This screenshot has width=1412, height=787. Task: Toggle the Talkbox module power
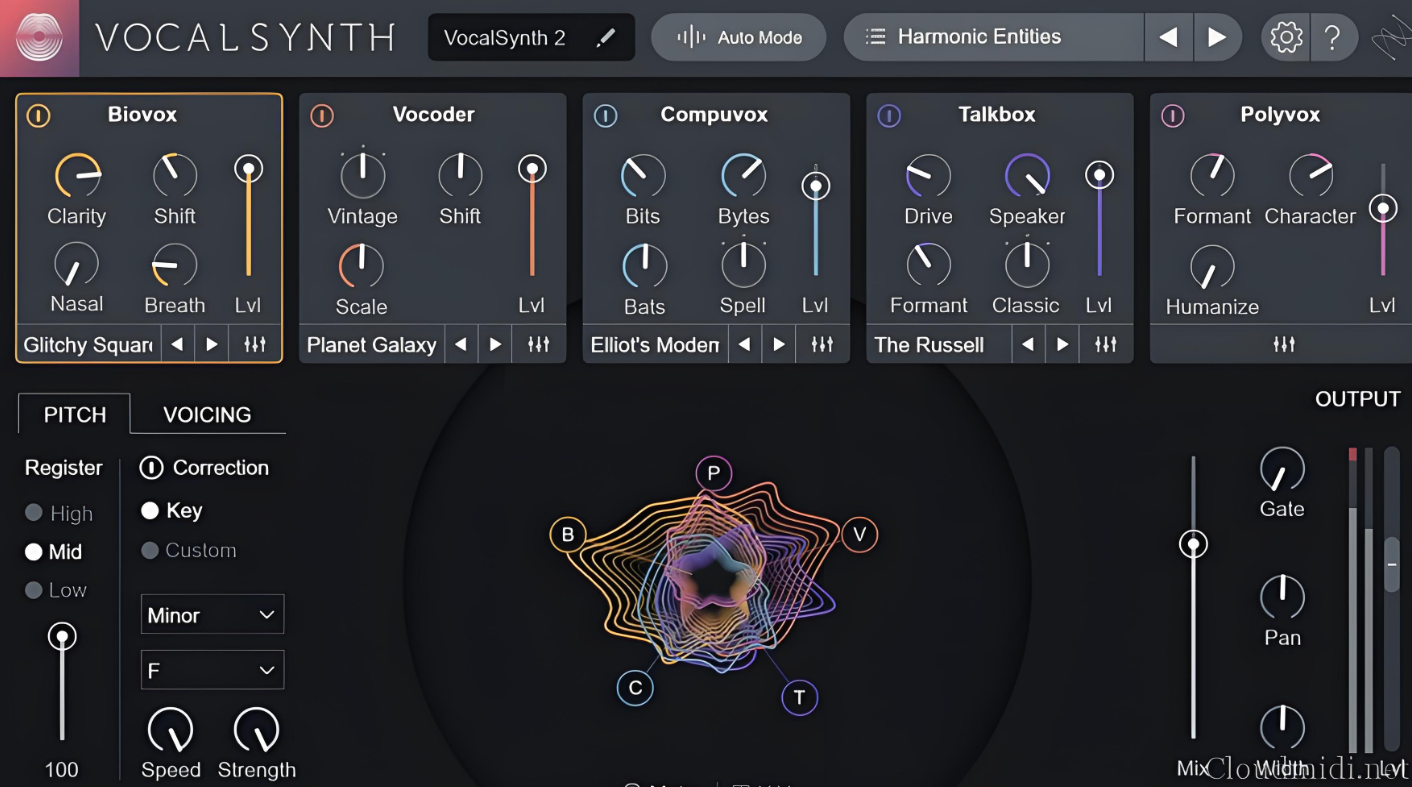click(x=889, y=116)
